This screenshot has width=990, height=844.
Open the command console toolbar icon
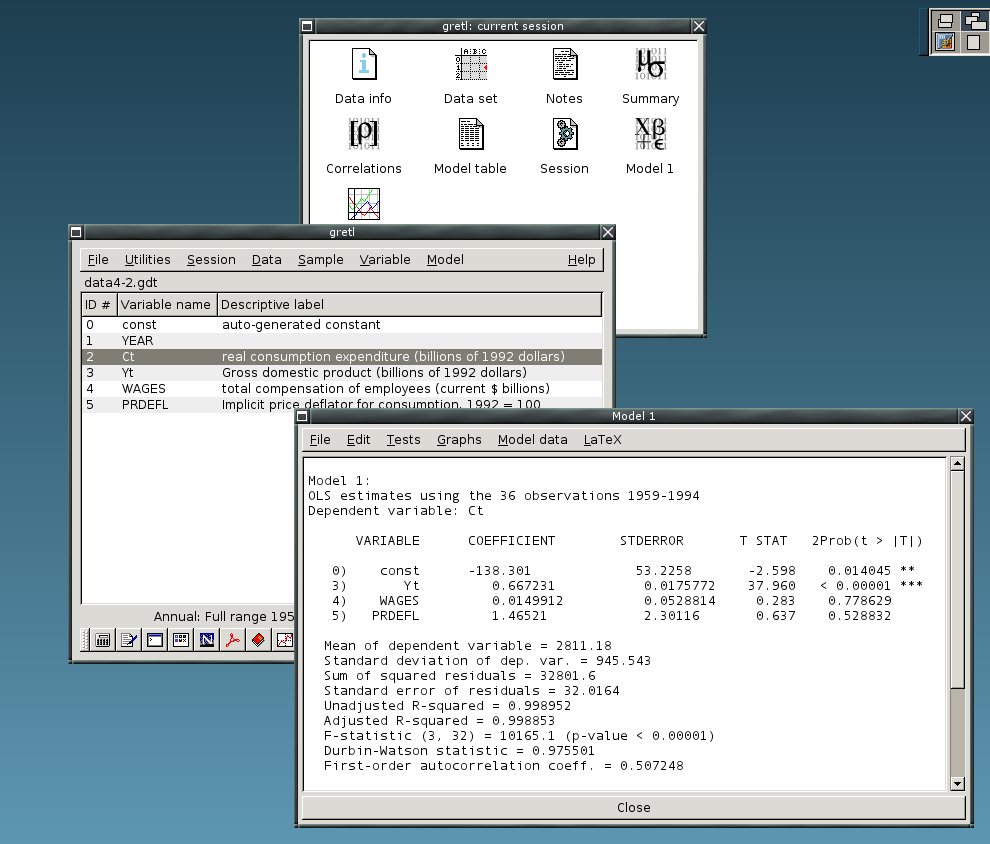pos(154,641)
